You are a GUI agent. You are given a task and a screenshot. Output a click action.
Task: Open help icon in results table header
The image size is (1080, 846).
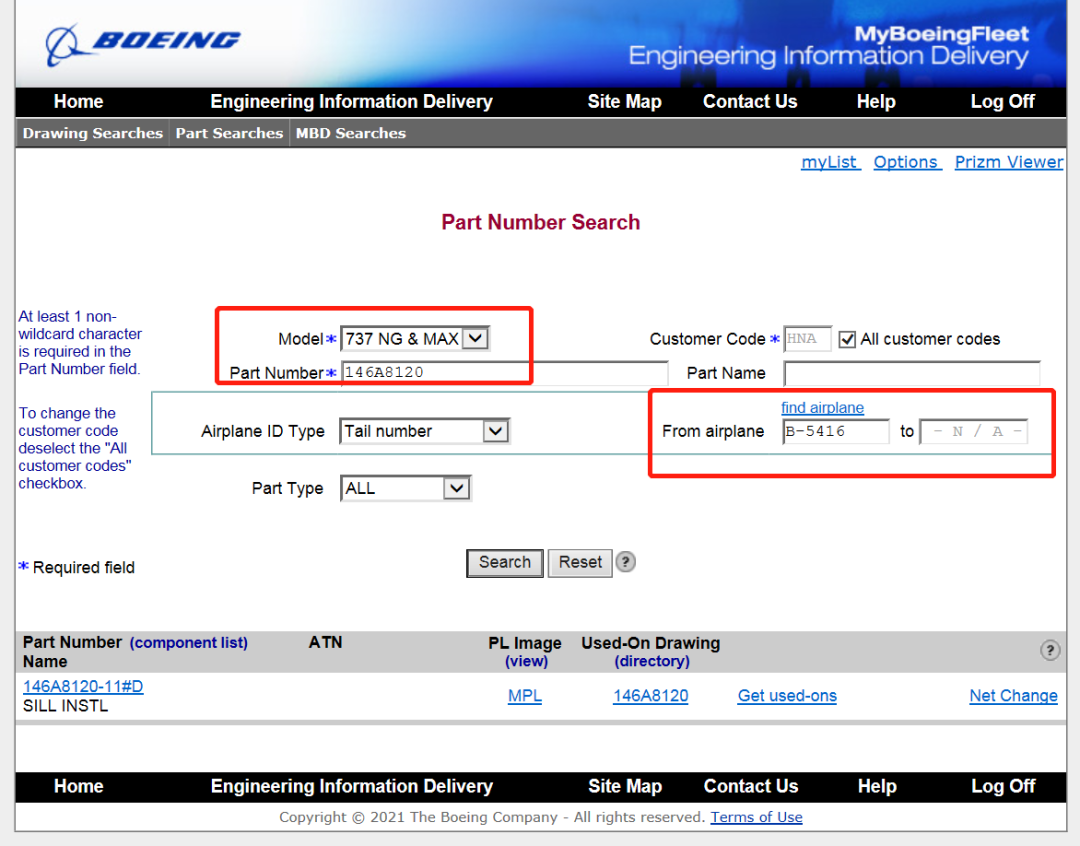coord(1050,650)
